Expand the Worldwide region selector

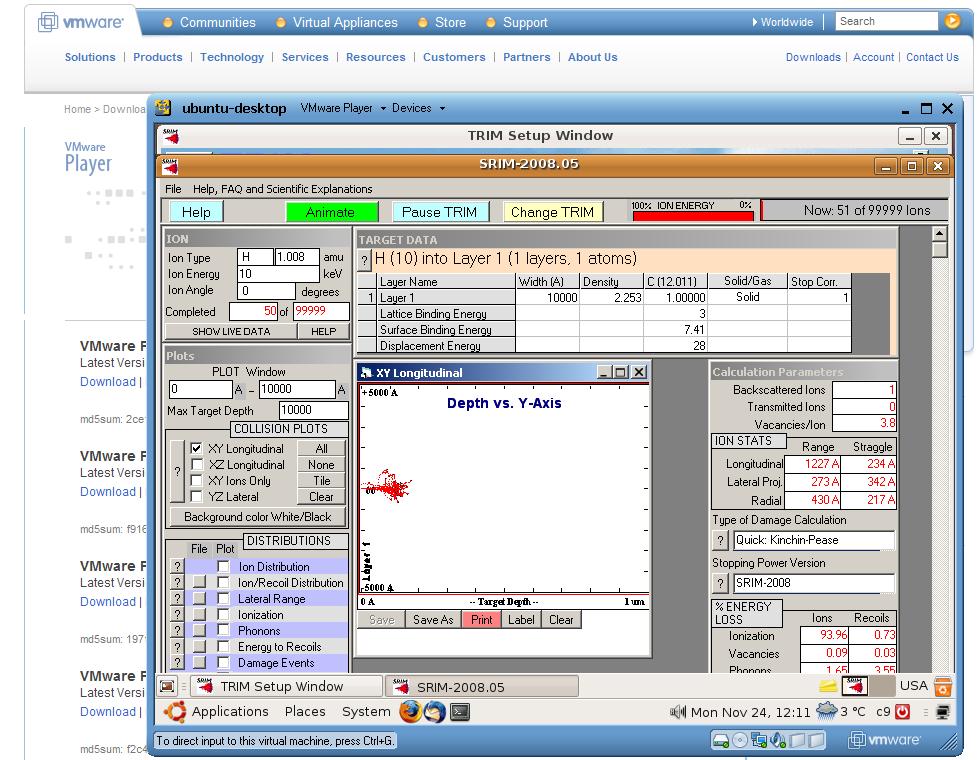pos(782,22)
